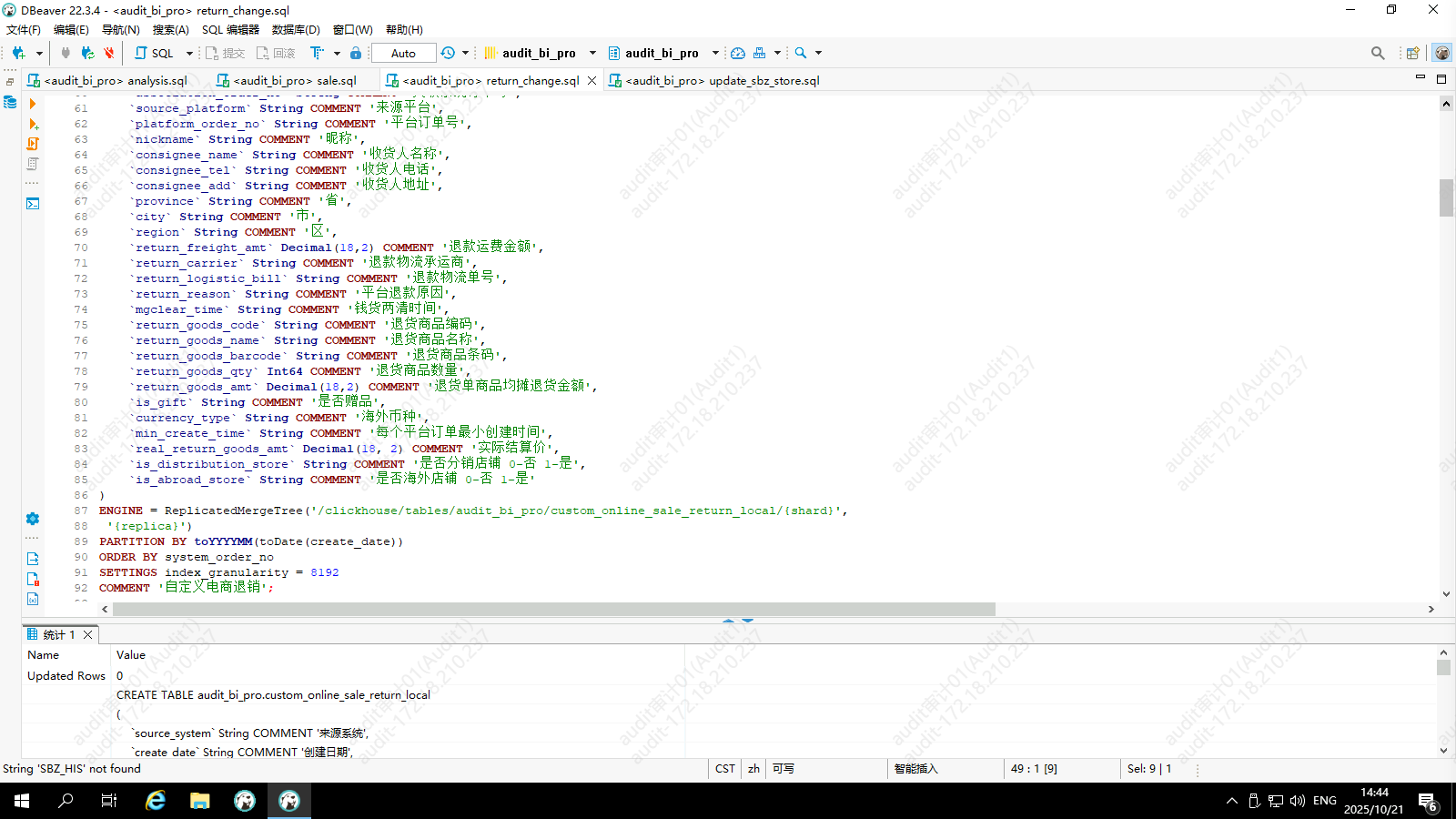
Task: Open the SQL terminal console icon
Action: point(33,203)
